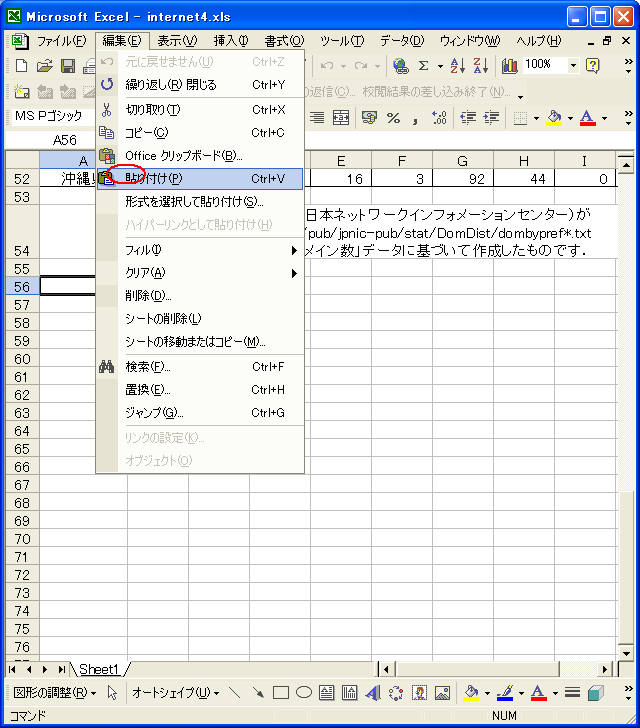Viewport: 640px width, 728px height.
Task: Select the Rectangle drawing tool
Action: [x=281, y=693]
